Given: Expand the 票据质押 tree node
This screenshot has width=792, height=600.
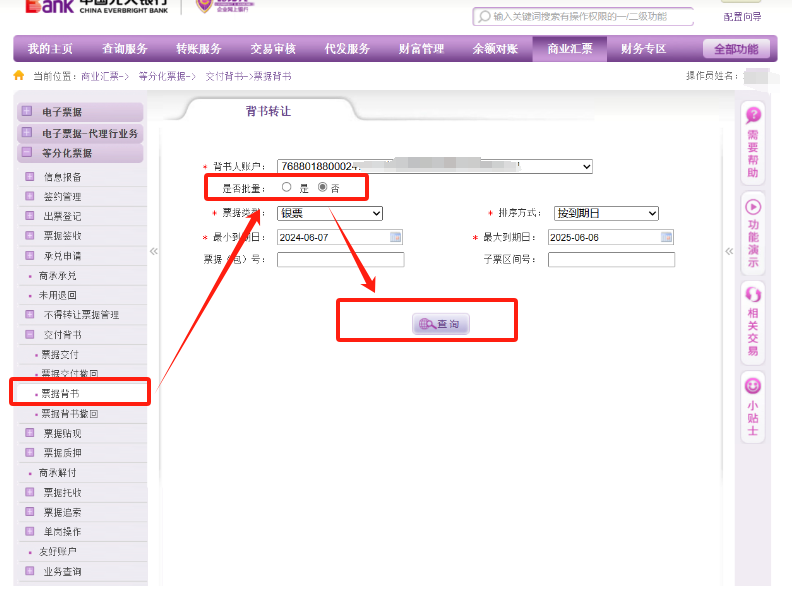Looking at the screenshot, I should click(x=29, y=453).
